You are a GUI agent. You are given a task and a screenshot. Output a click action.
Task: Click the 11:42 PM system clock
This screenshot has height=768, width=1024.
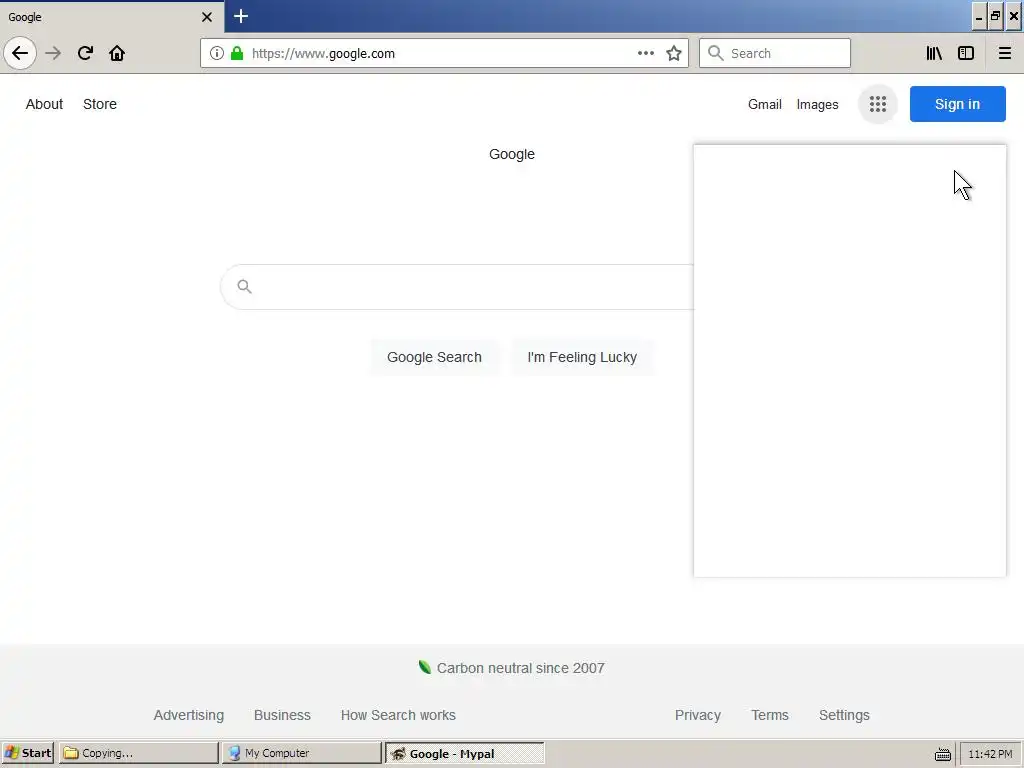[x=990, y=754]
